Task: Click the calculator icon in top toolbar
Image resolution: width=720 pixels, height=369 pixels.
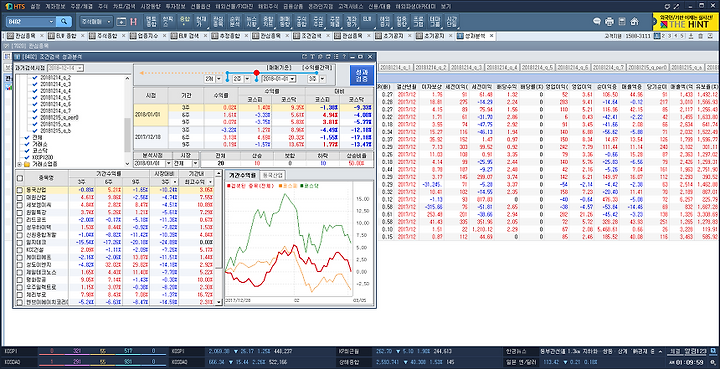Action: 622,22
